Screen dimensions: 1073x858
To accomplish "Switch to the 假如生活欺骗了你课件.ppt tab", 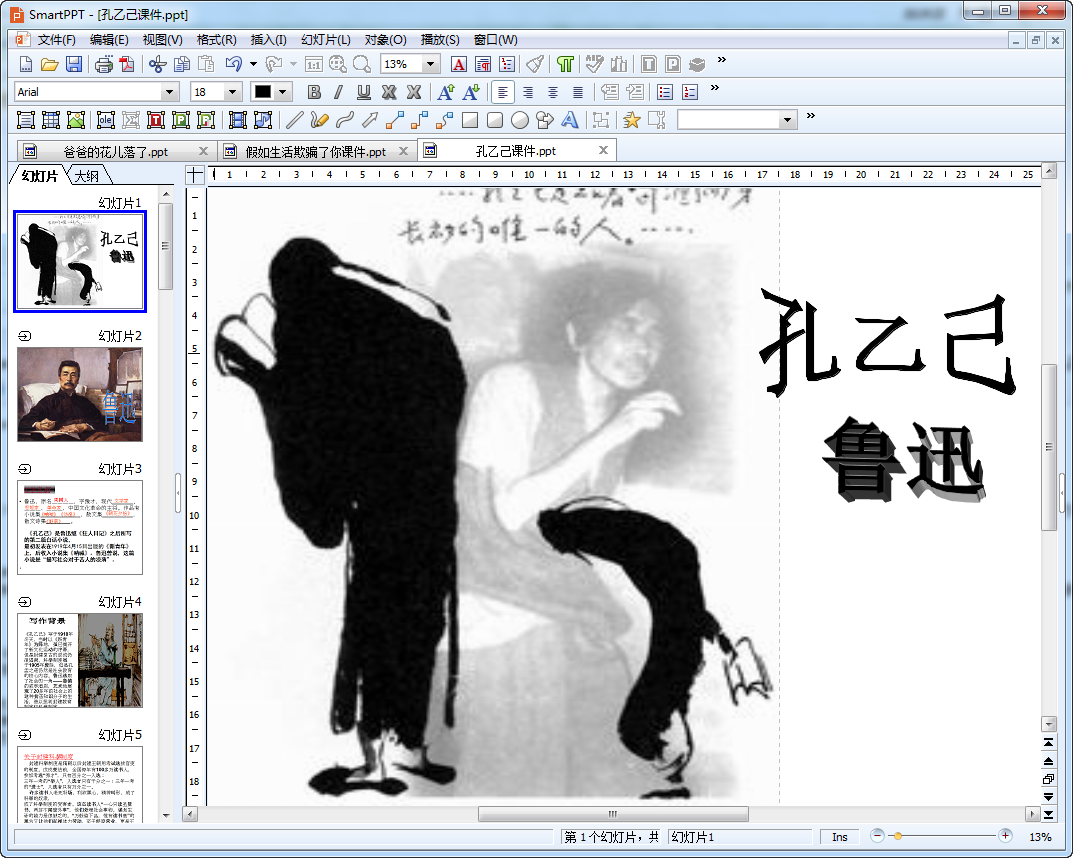I will tap(315, 151).
